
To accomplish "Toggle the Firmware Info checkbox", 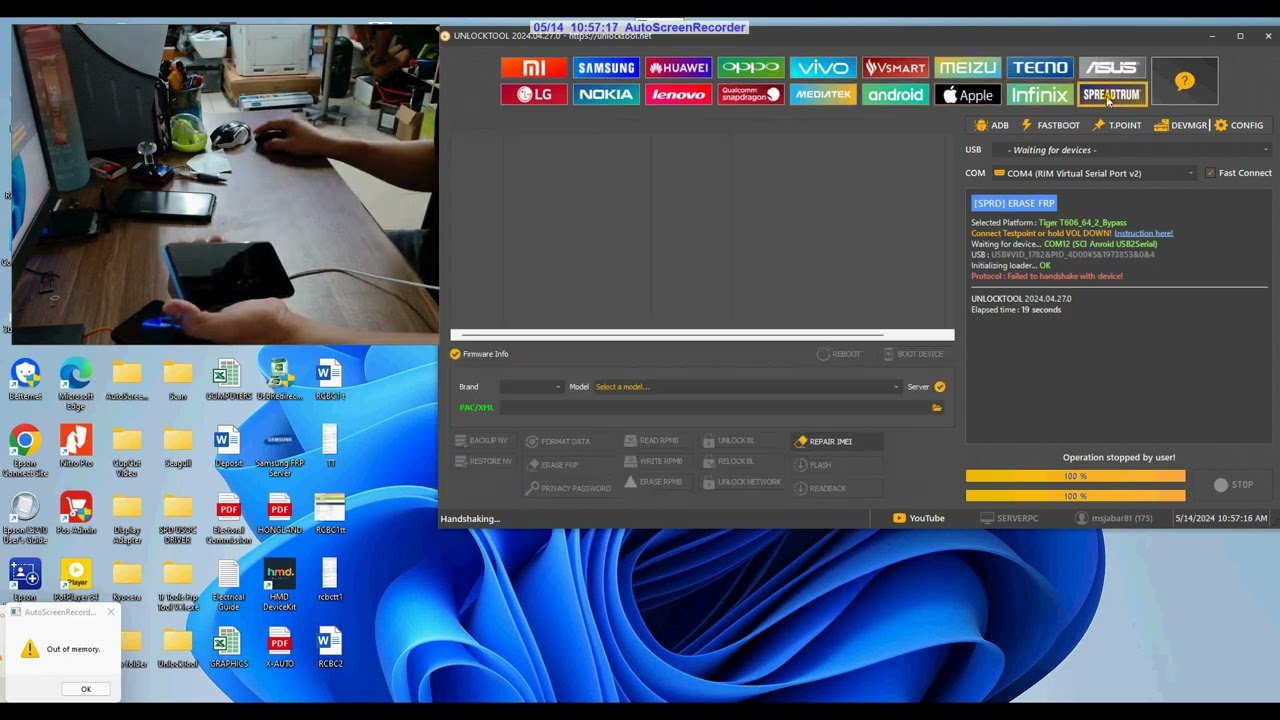I will (455, 354).
